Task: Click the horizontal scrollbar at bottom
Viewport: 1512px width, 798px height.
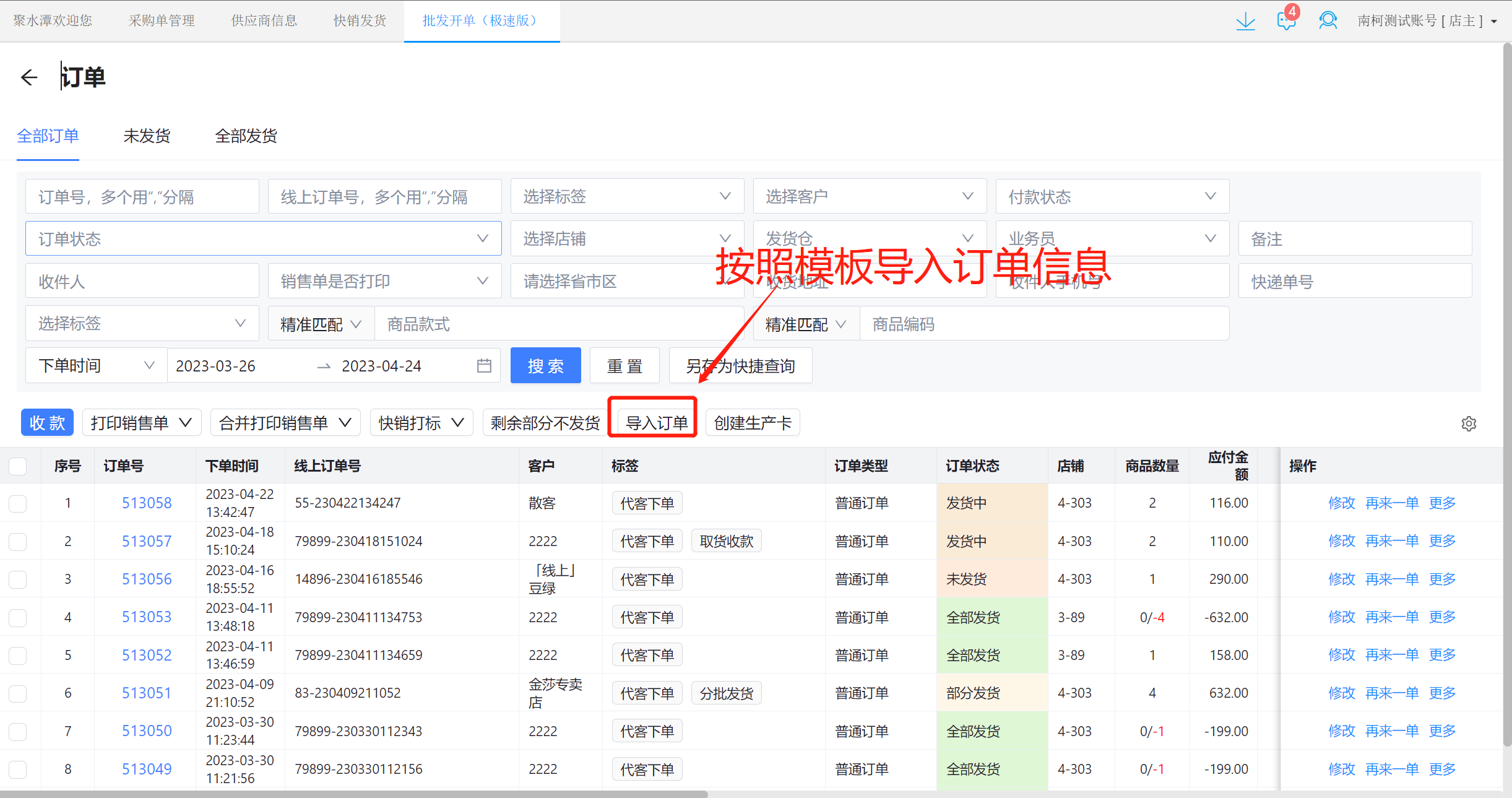Action: [x=353, y=794]
